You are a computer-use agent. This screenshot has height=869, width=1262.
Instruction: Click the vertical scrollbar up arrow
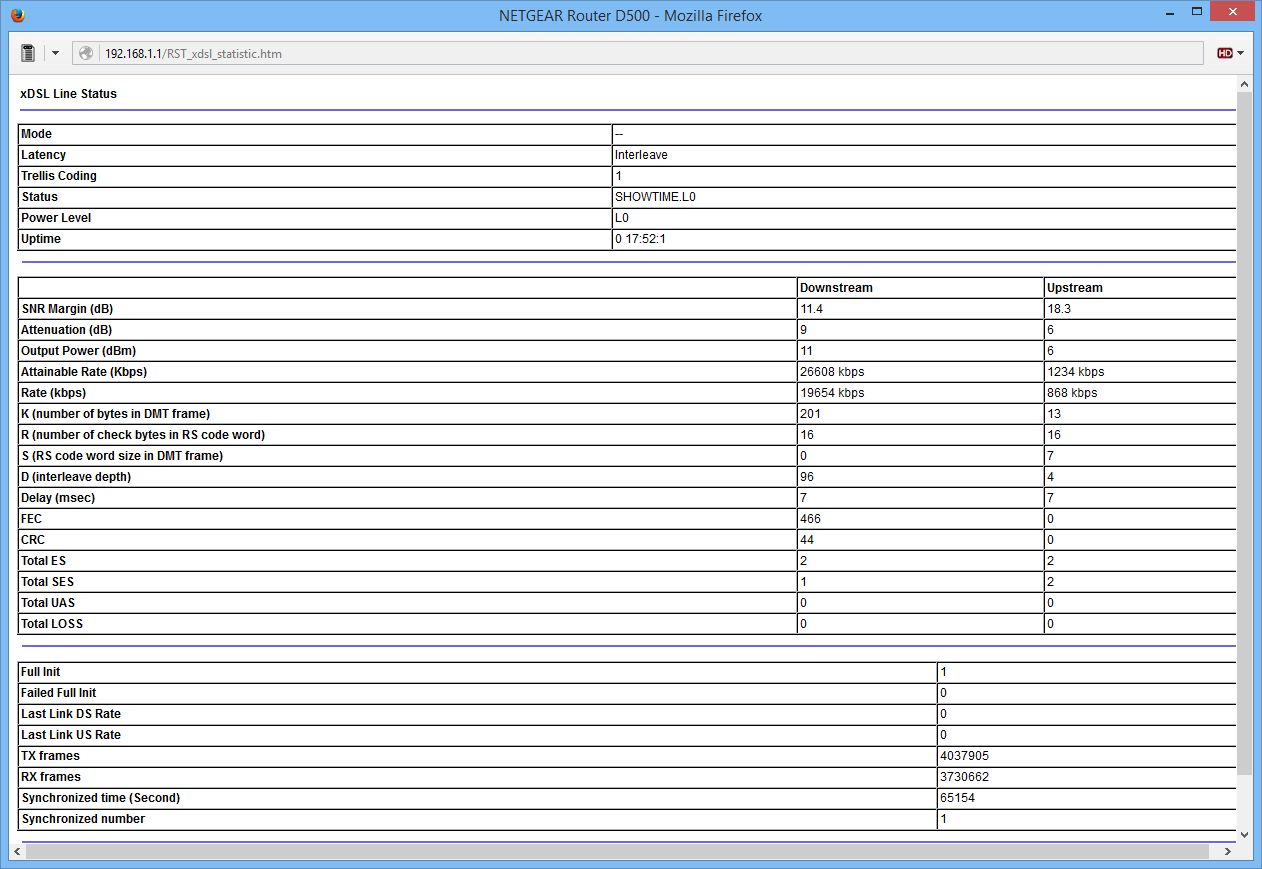click(1245, 84)
